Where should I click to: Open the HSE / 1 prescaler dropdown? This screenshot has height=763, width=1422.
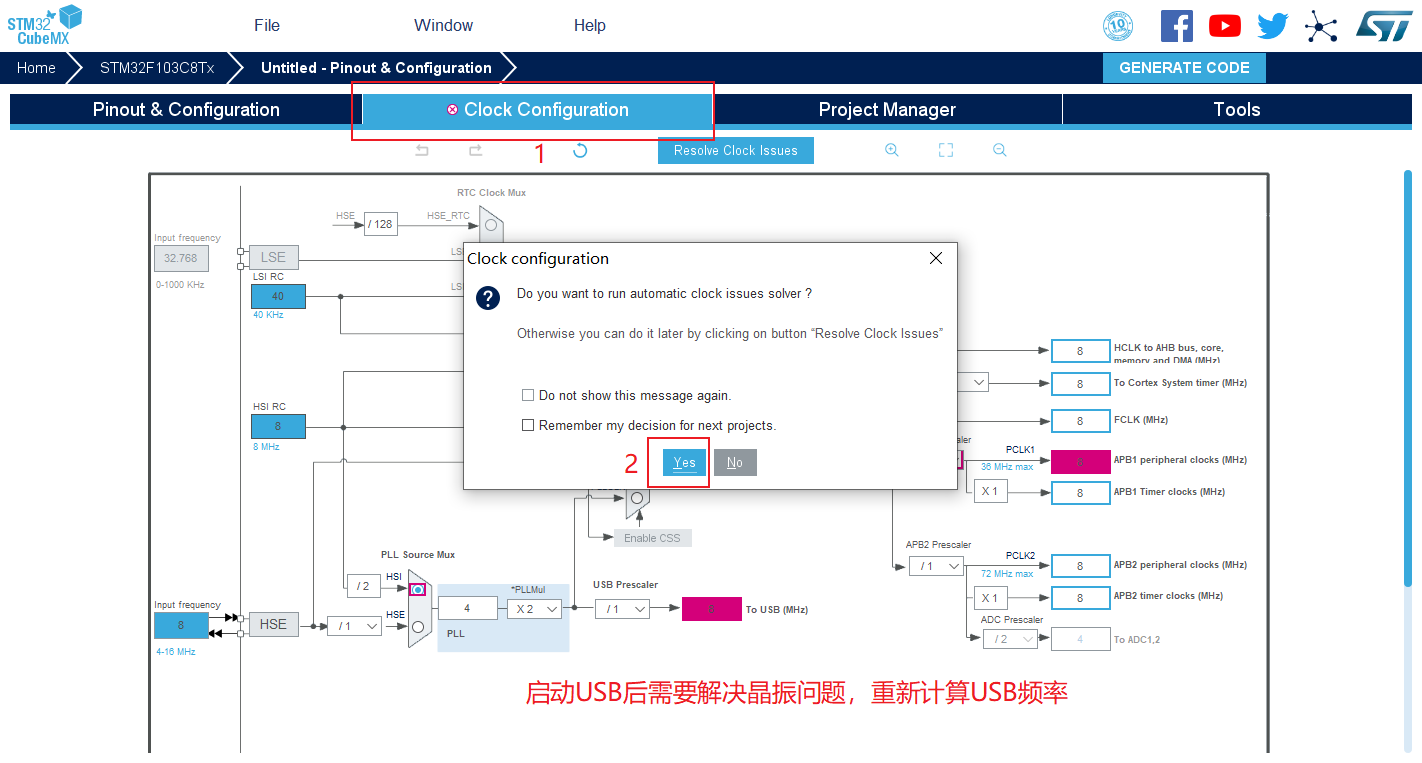pos(354,625)
